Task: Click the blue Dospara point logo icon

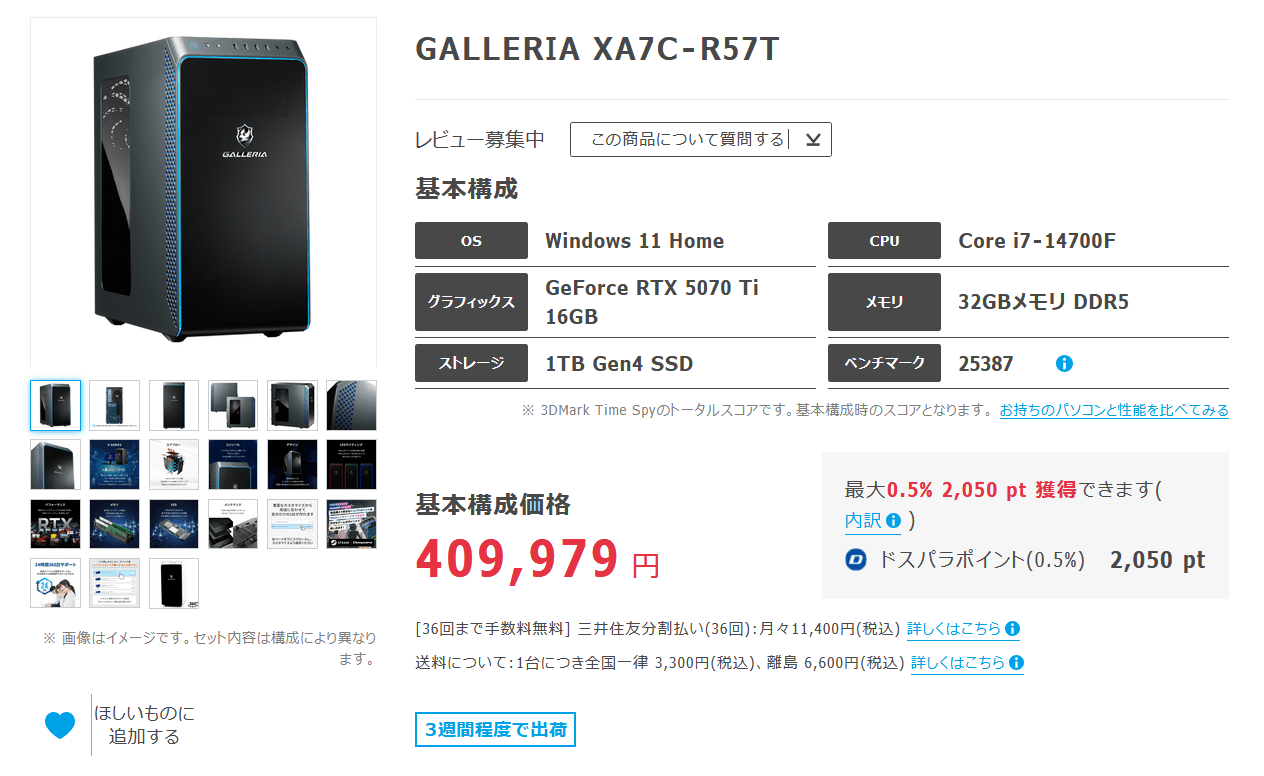Action: tap(856, 560)
